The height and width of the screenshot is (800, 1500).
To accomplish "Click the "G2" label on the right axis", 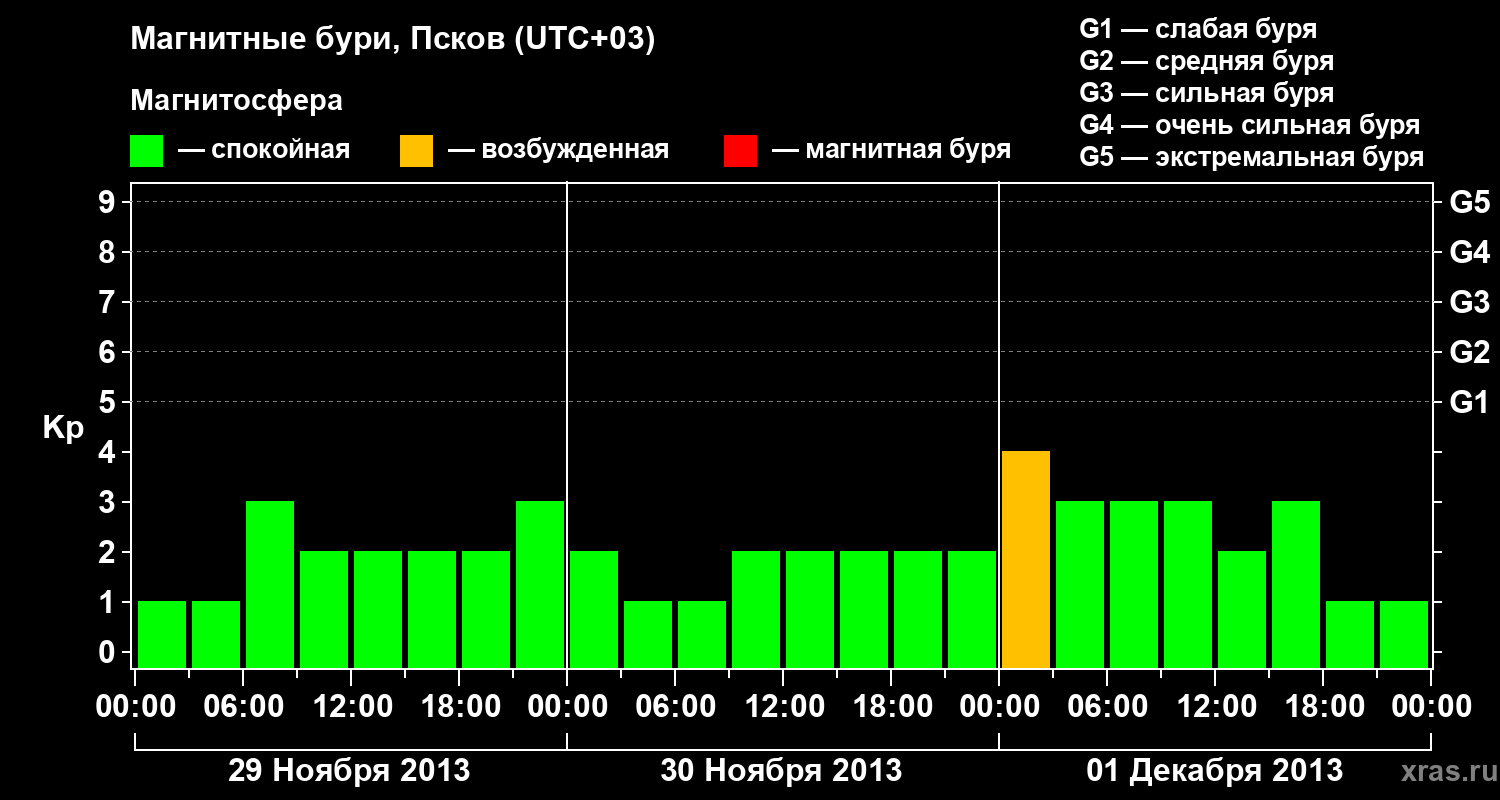I will pyautogui.click(x=1469, y=352).
